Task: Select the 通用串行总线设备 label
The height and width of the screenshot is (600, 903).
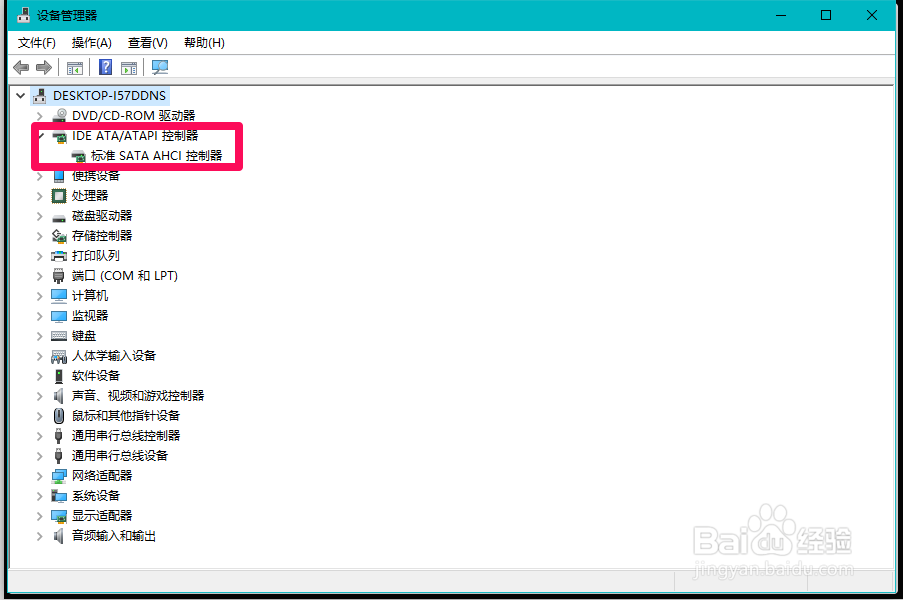Action: tap(120, 456)
